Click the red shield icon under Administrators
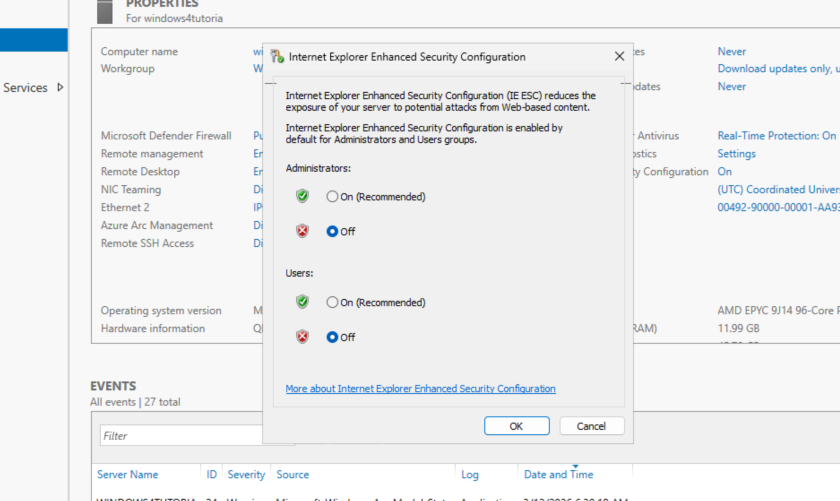Image resolution: width=840 pixels, height=501 pixels. [302, 231]
